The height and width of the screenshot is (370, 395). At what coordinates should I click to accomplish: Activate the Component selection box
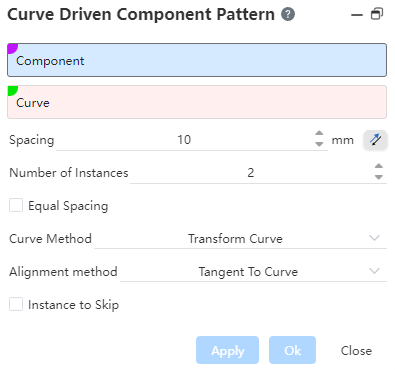tap(197, 60)
